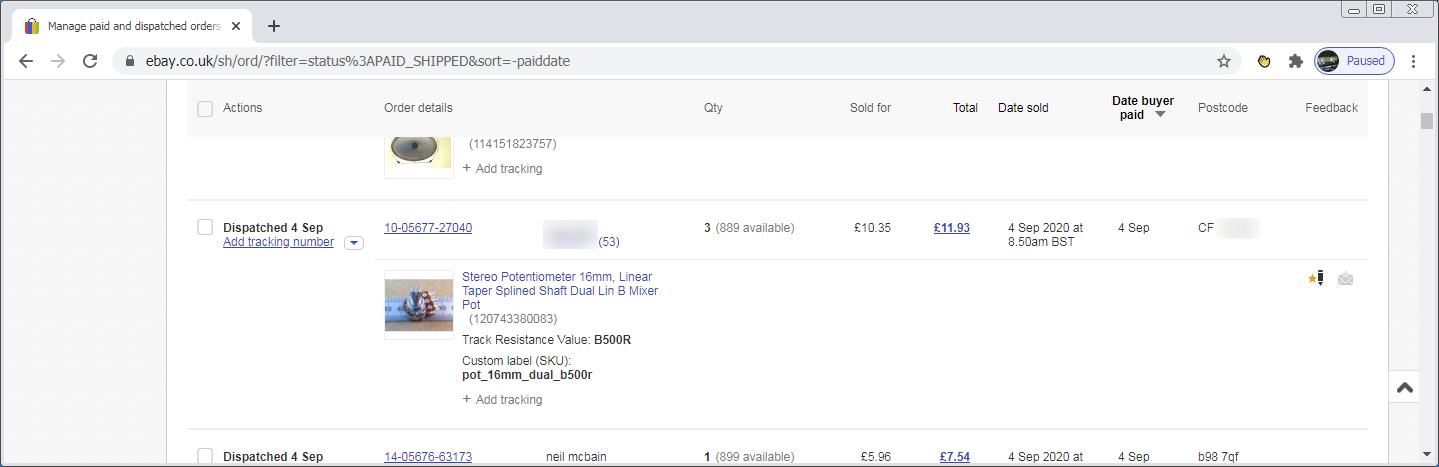Click Track Resistance Value B500R text

[x=546, y=340]
